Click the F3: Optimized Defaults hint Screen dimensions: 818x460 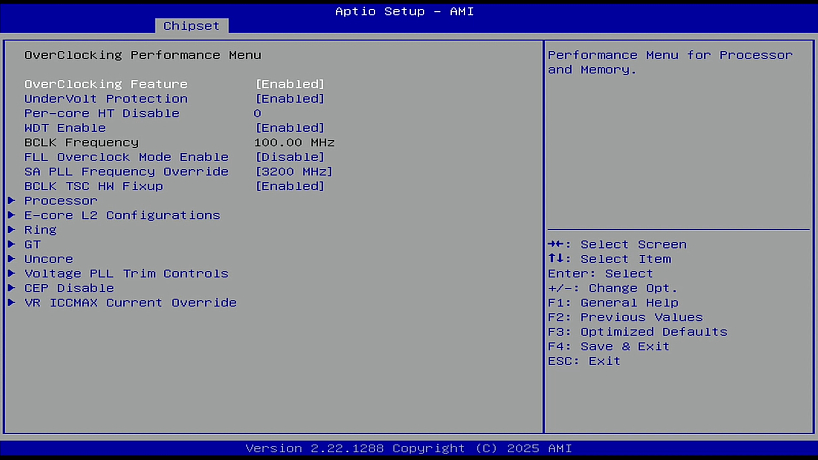[637, 332]
